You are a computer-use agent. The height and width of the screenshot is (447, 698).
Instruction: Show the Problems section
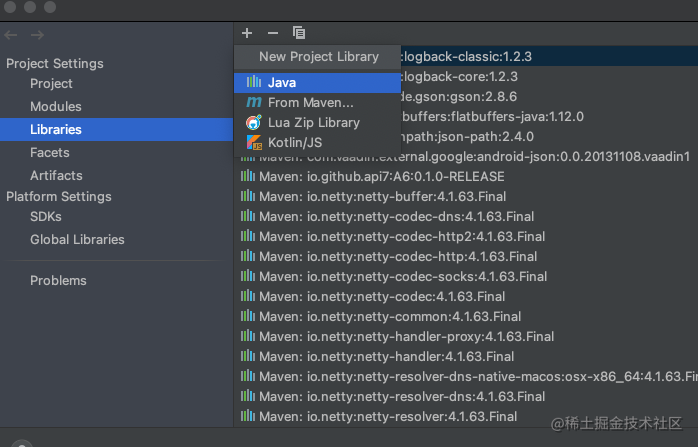point(58,281)
